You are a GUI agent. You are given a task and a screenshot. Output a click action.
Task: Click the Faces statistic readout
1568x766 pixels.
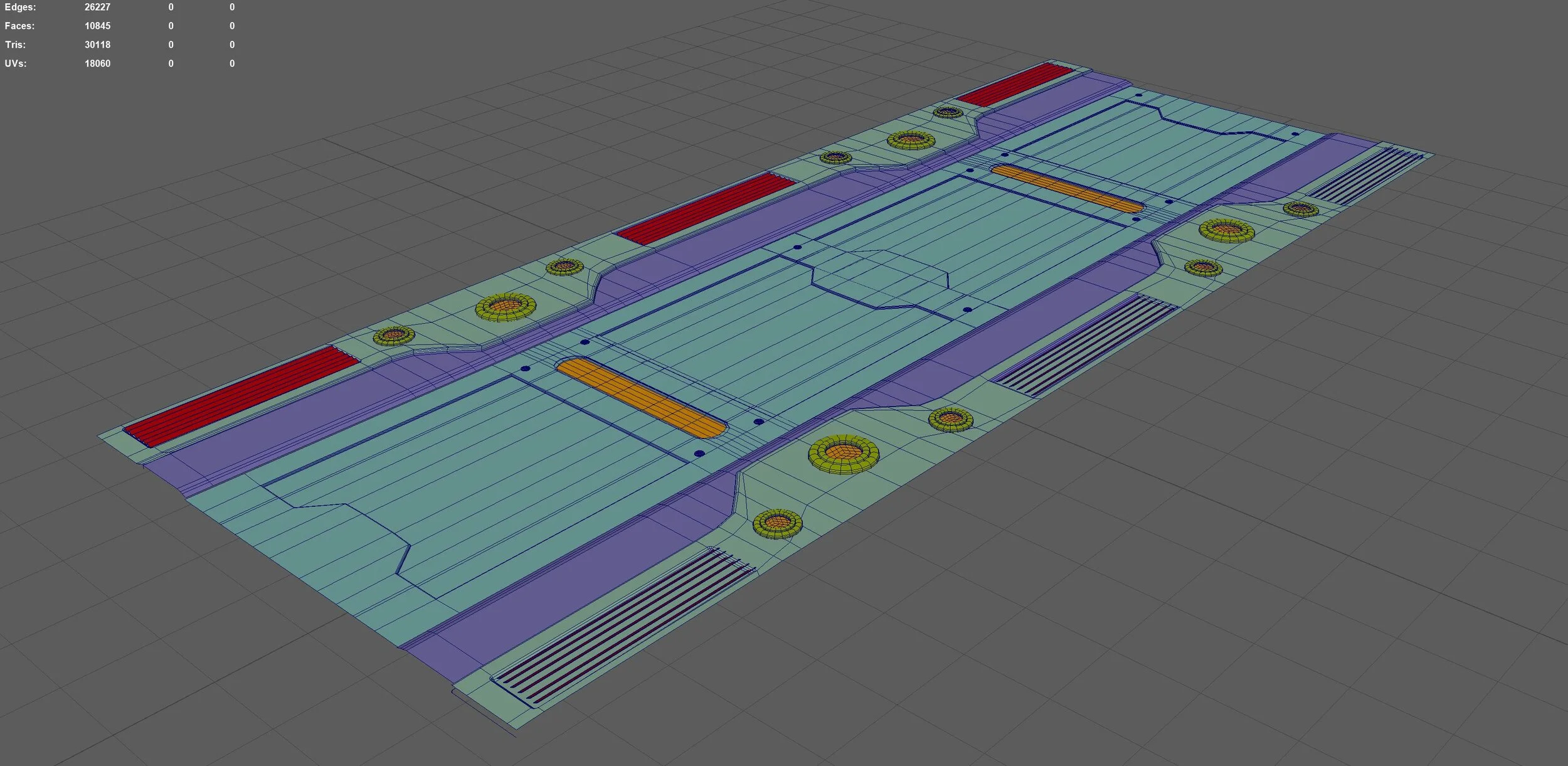tap(21, 26)
